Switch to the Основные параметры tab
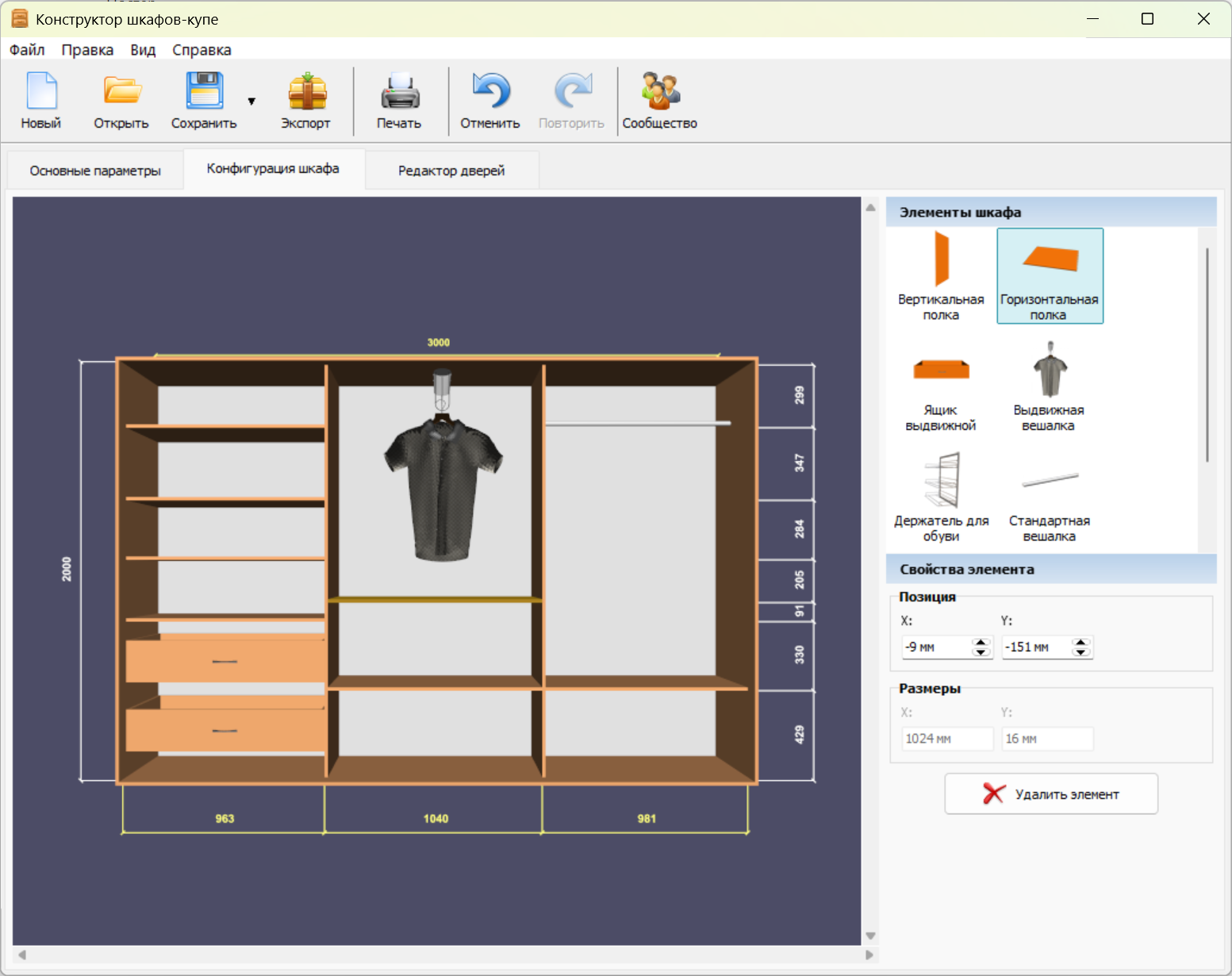1232x976 pixels. point(95,171)
